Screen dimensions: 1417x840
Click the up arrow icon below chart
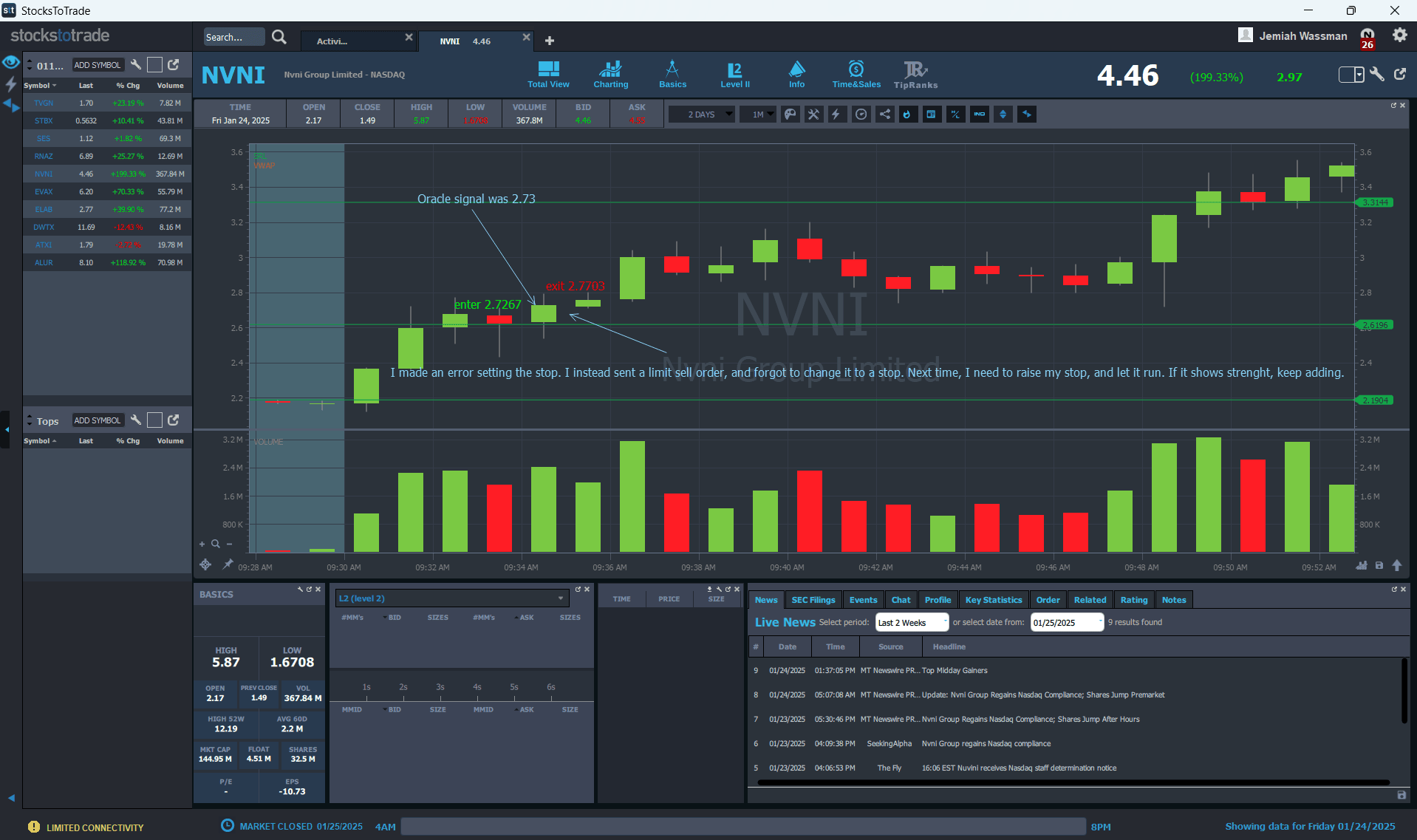[1397, 565]
